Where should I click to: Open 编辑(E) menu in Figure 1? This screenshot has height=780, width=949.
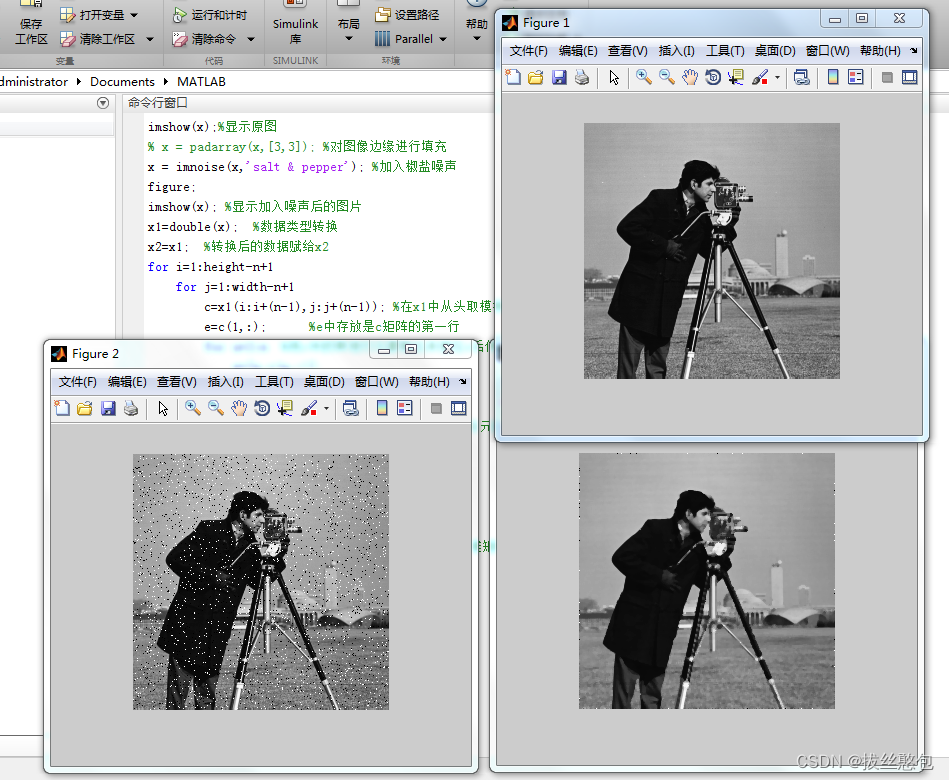pos(578,51)
